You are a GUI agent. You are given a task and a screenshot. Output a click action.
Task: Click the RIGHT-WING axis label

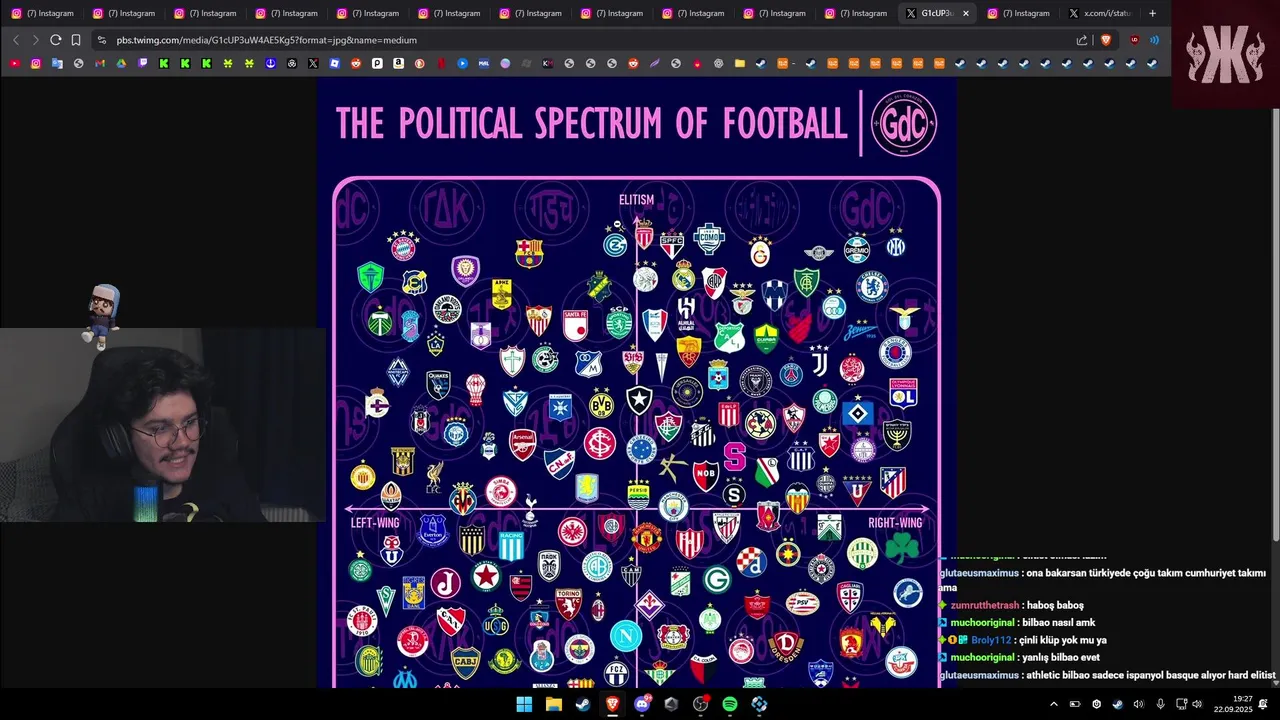pos(895,523)
